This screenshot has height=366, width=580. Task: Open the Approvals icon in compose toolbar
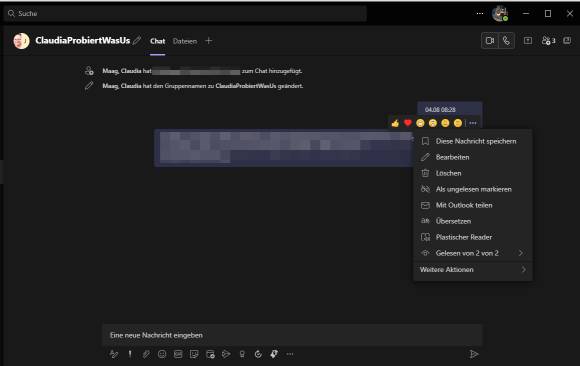(x=258, y=354)
